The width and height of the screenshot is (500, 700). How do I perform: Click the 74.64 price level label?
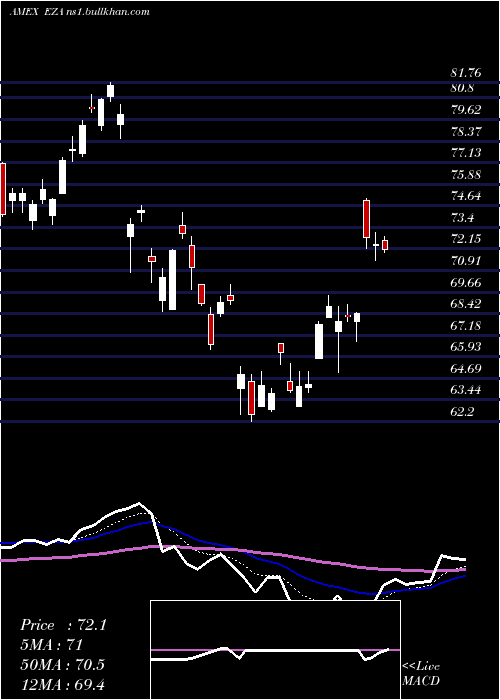coord(467,196)
